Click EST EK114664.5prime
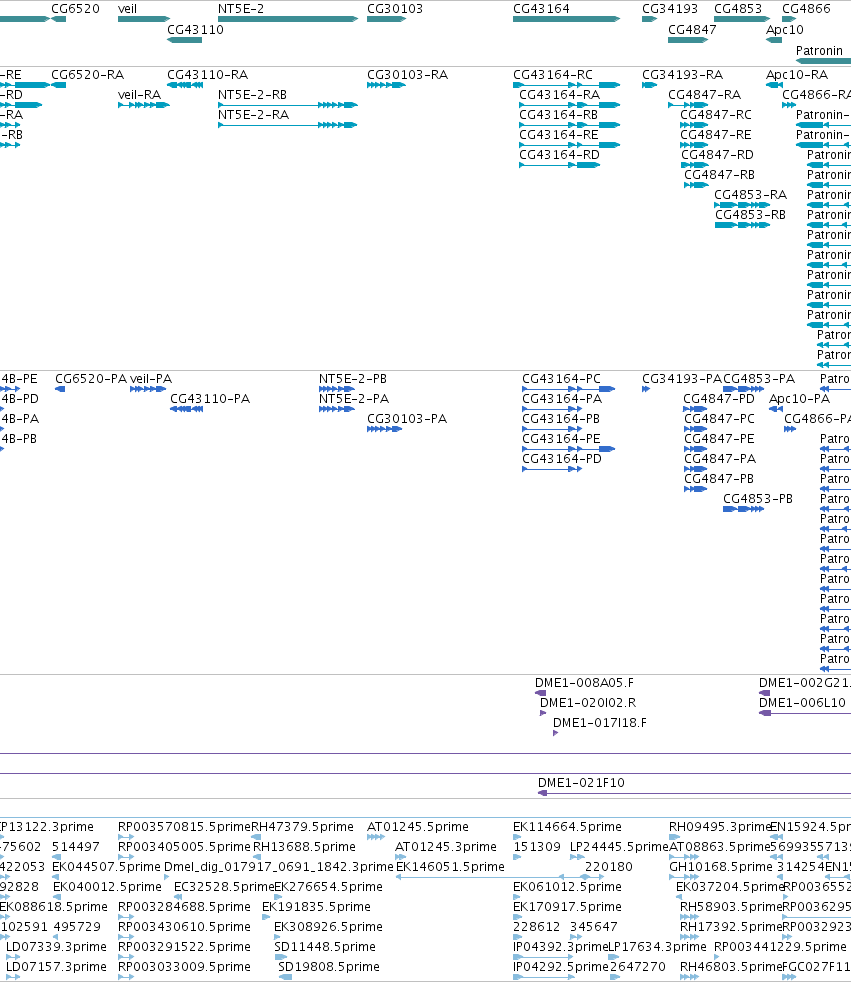This screenshot has height=982, width=851. point(567,827)
